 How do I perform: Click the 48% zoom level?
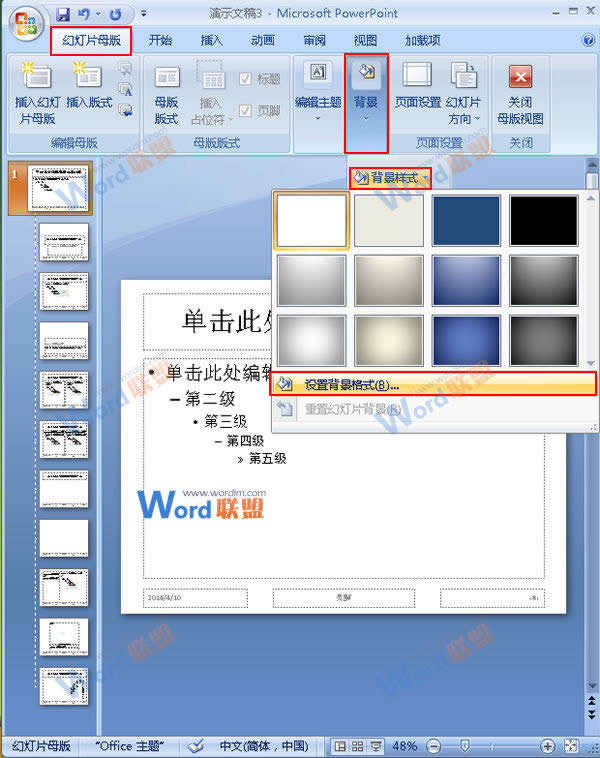pyautogui.click(x=405, y=746)
